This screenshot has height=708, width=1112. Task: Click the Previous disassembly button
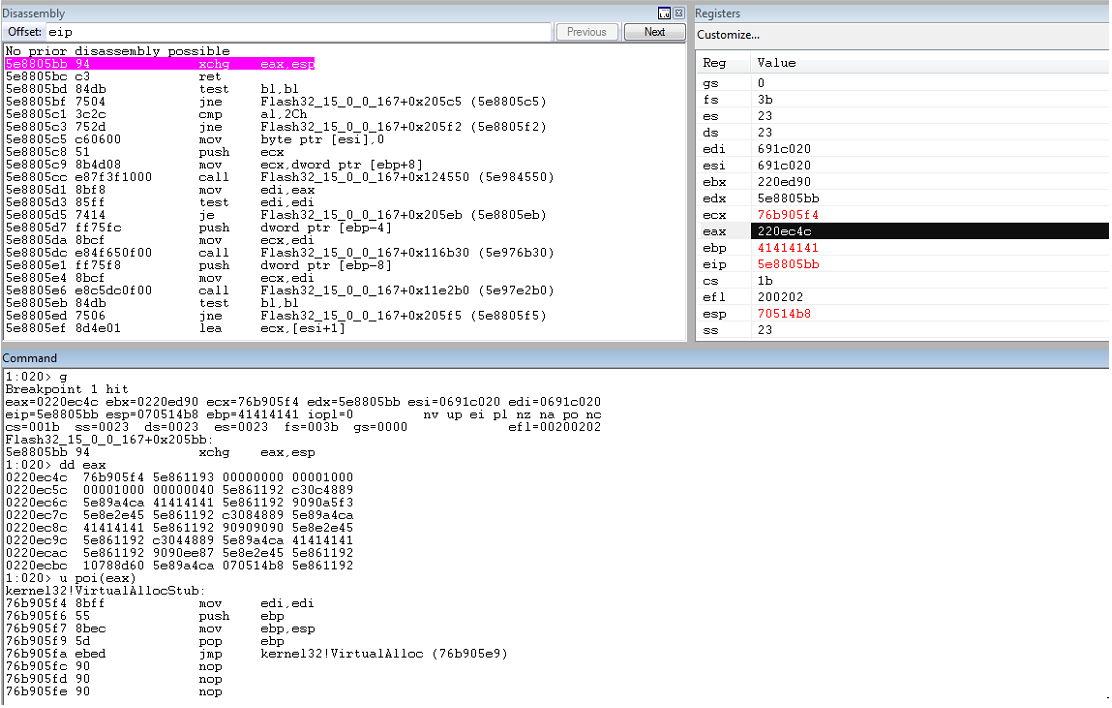(586, 32)
